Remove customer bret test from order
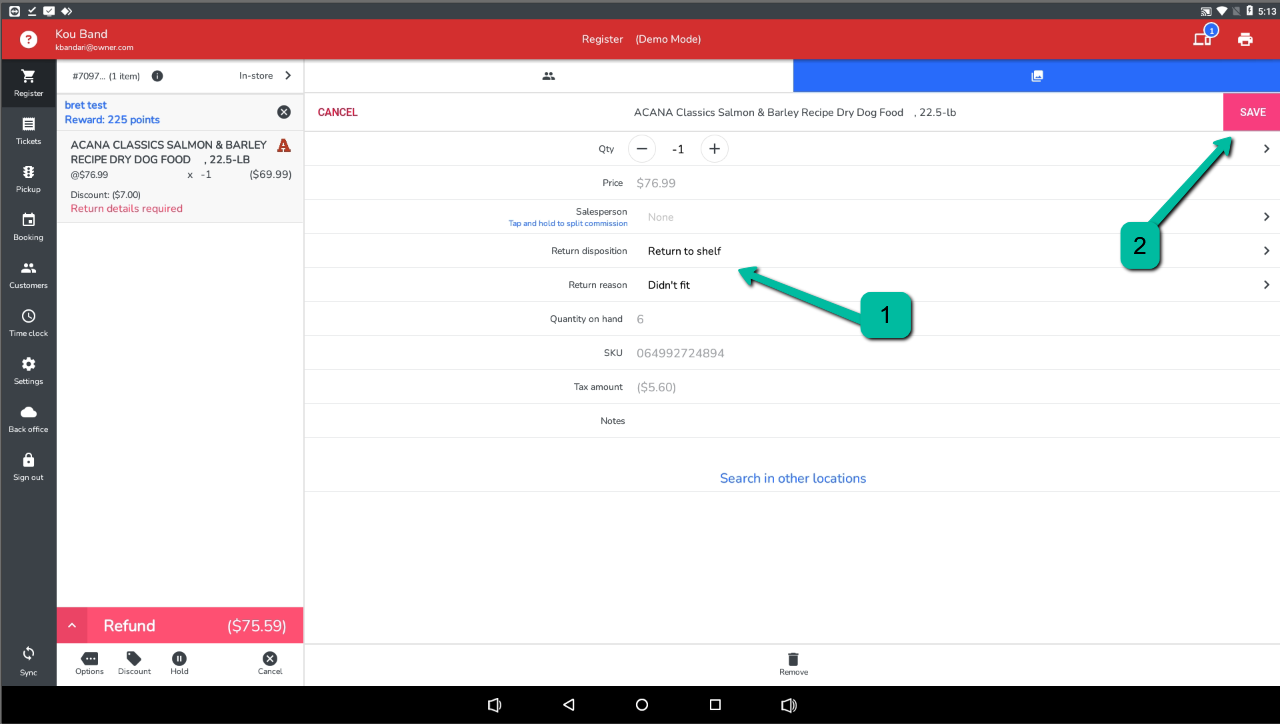Screen dimensions: 1280x724 (x=284, y=112)
